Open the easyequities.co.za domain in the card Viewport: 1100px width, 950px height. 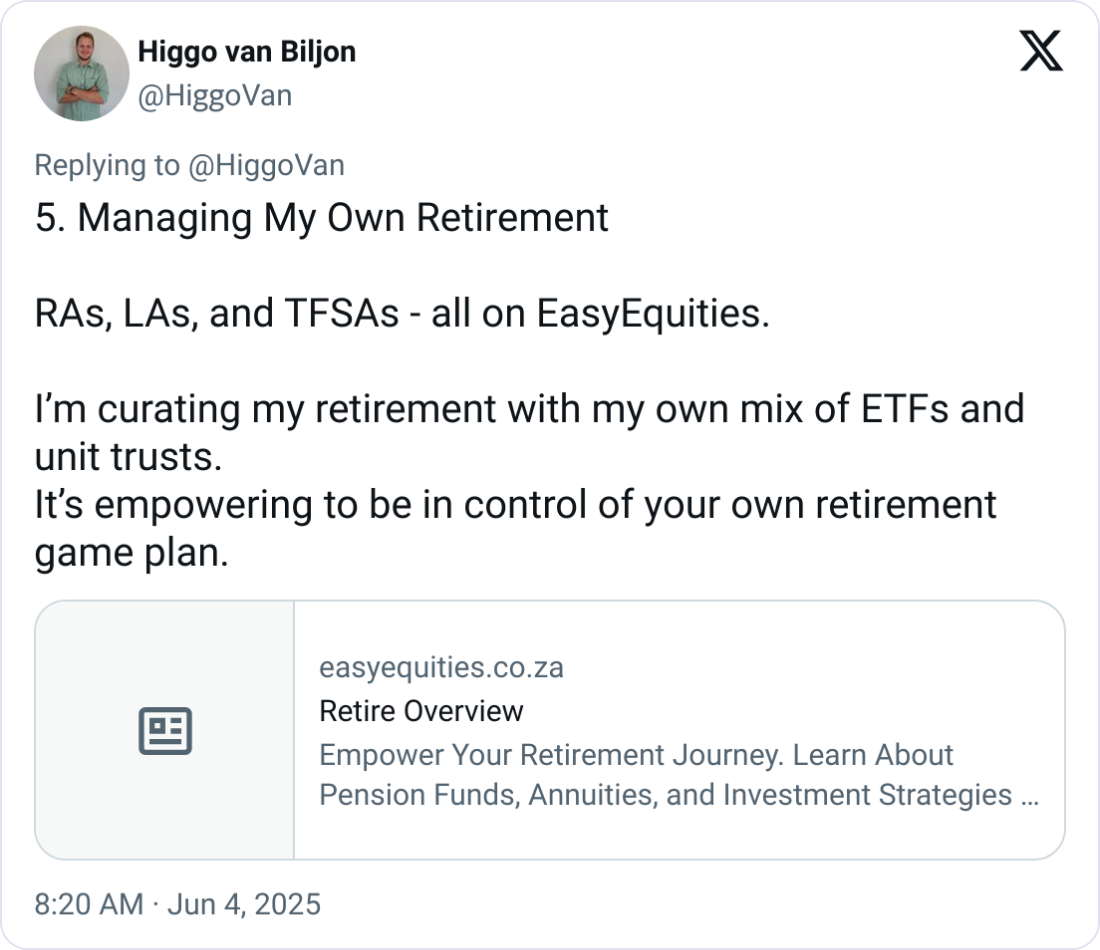coord(441,667)
